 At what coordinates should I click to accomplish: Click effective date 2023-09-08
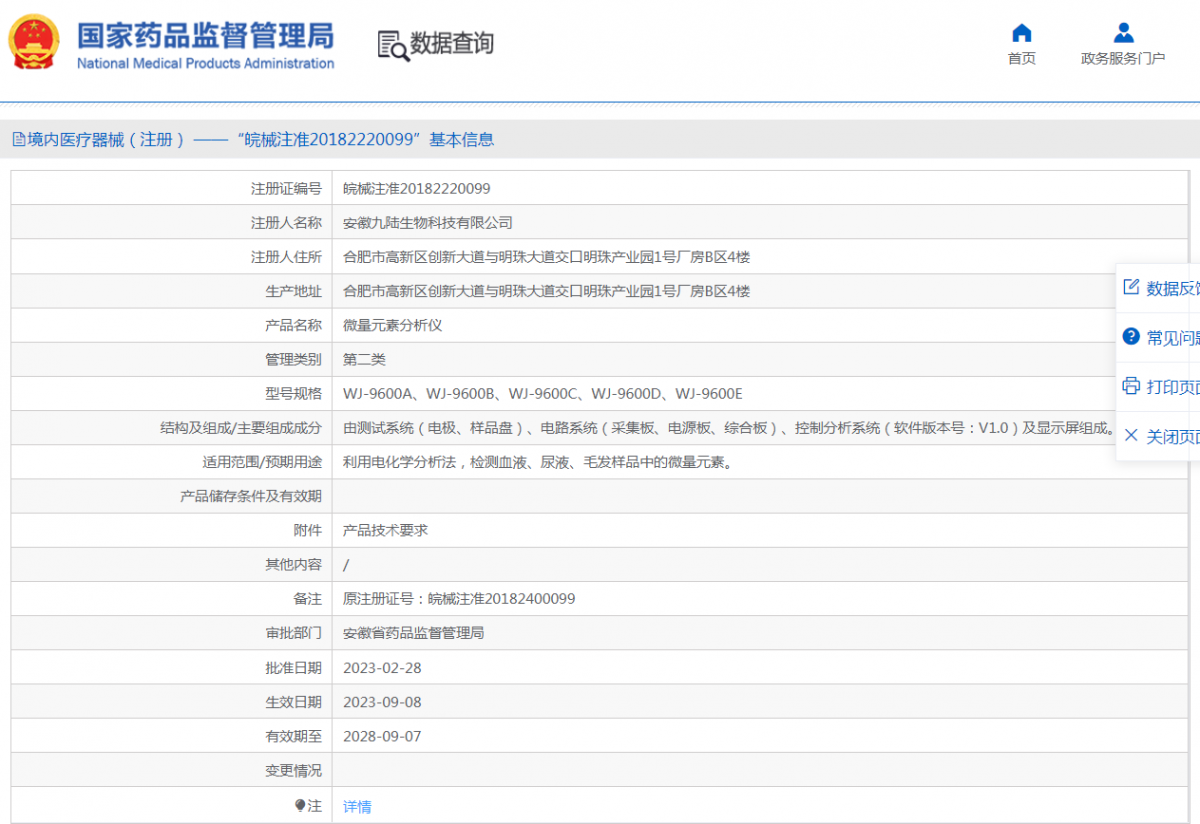(x=382, y=702)
